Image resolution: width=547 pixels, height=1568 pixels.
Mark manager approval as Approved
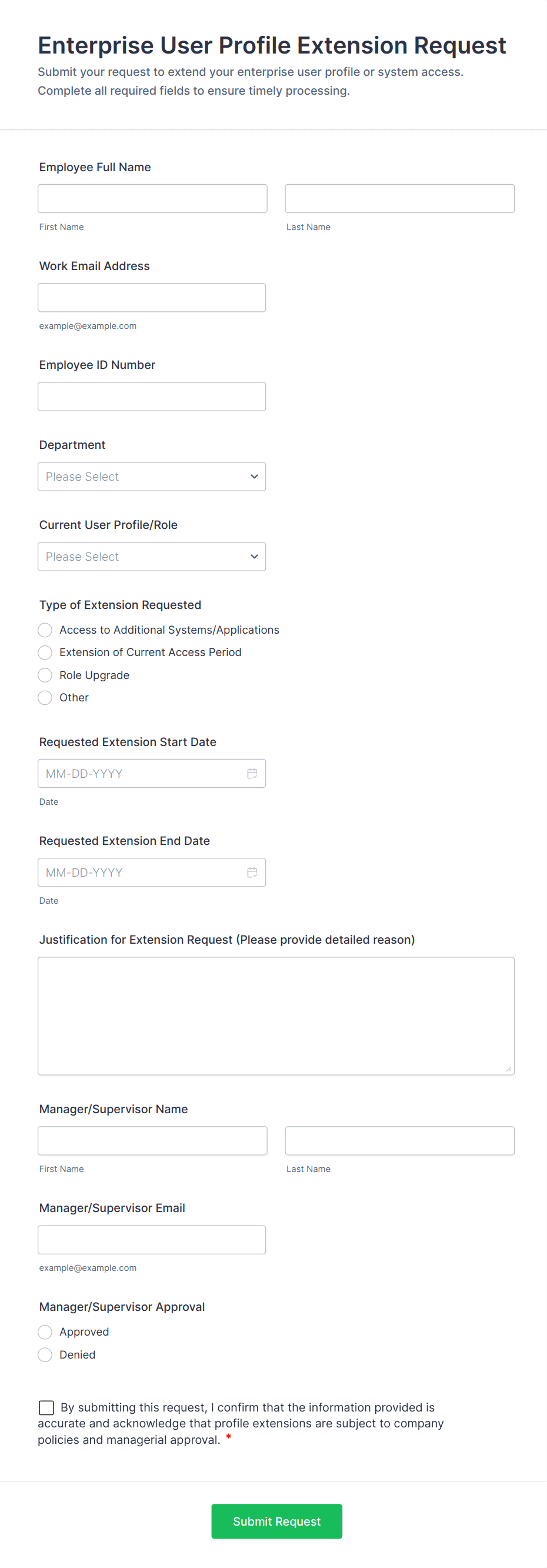coord(45,1332)
